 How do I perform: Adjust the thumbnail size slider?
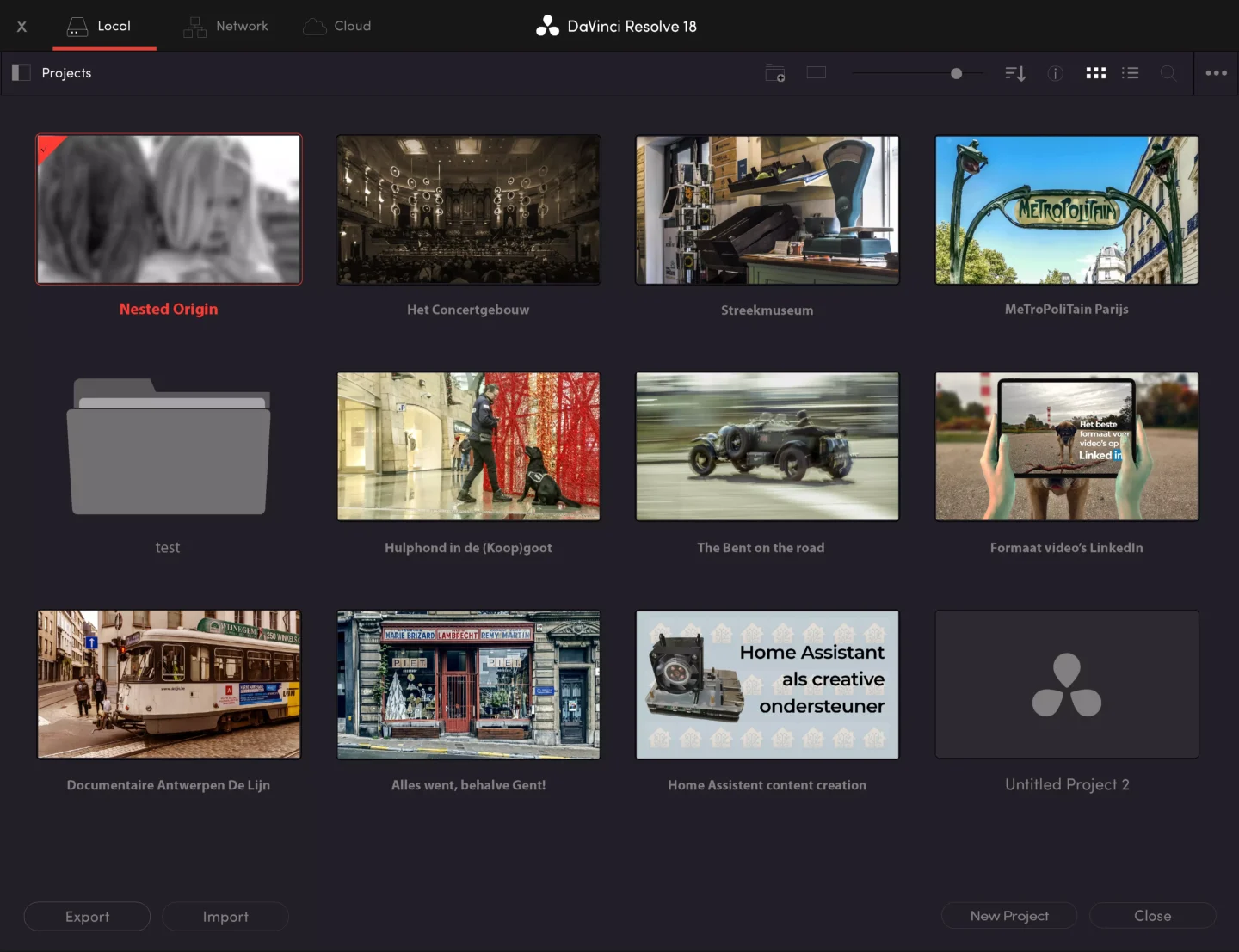(955, 73)
